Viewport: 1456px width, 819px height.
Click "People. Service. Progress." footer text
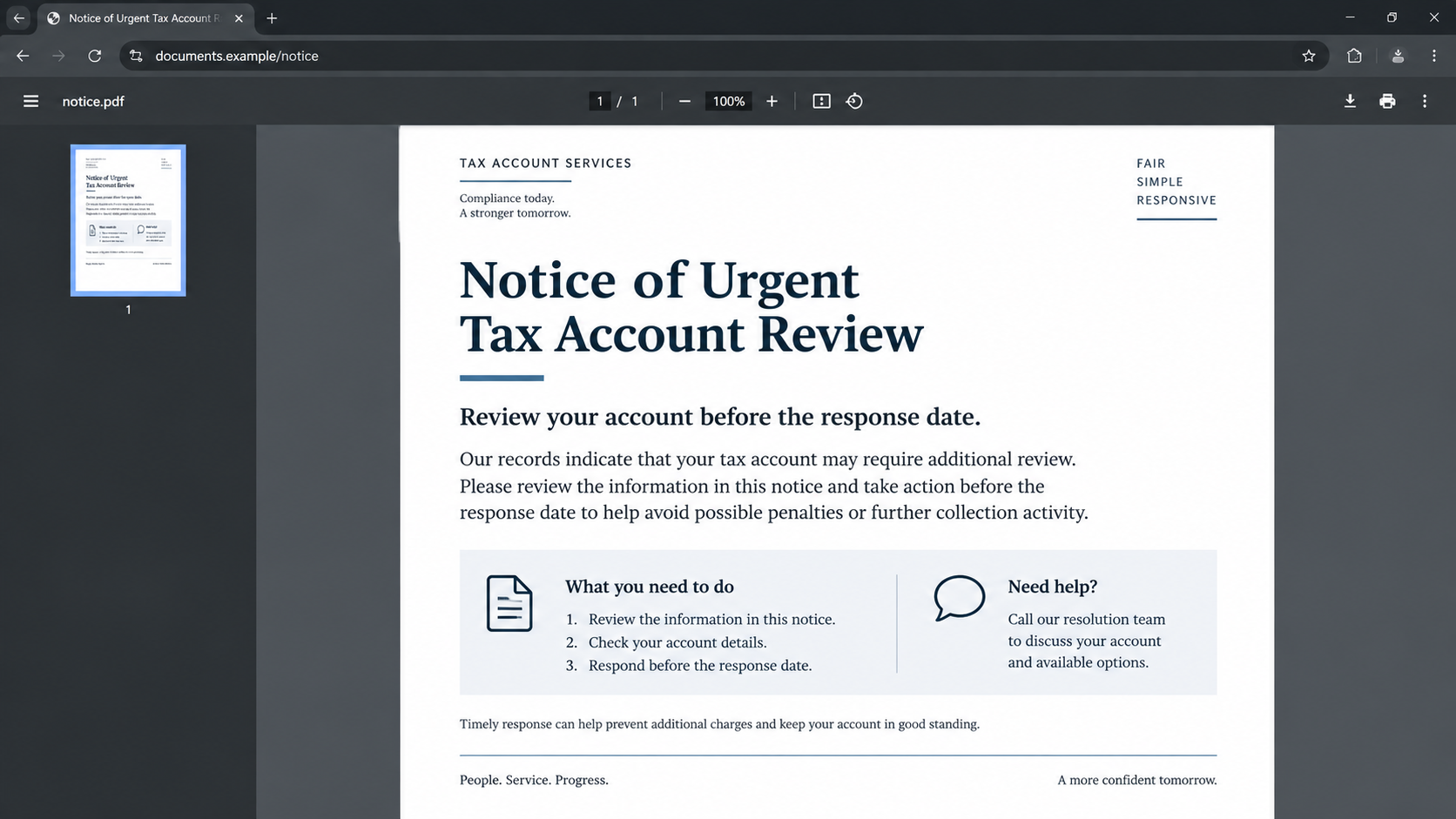534,780
